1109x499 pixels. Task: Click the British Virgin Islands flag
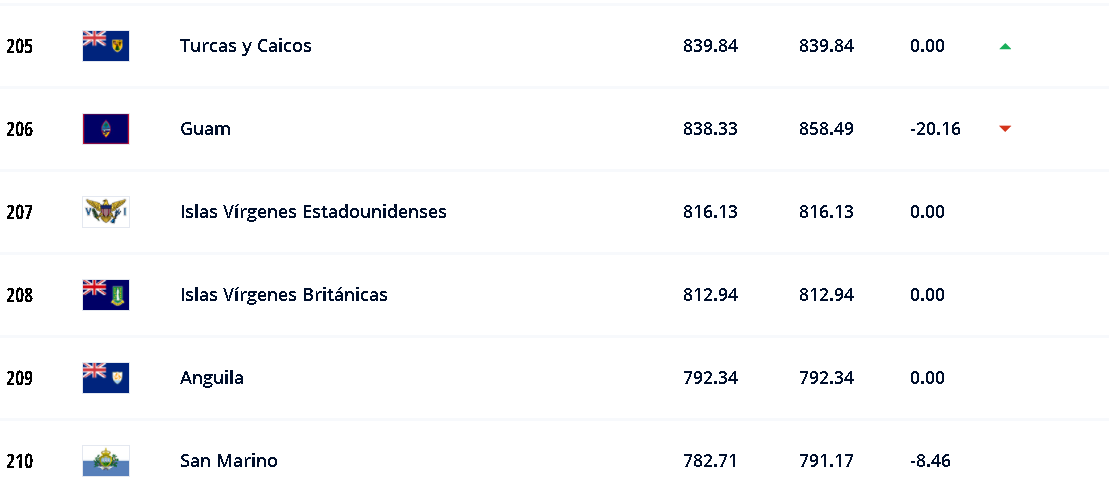[x=105, y=295]
